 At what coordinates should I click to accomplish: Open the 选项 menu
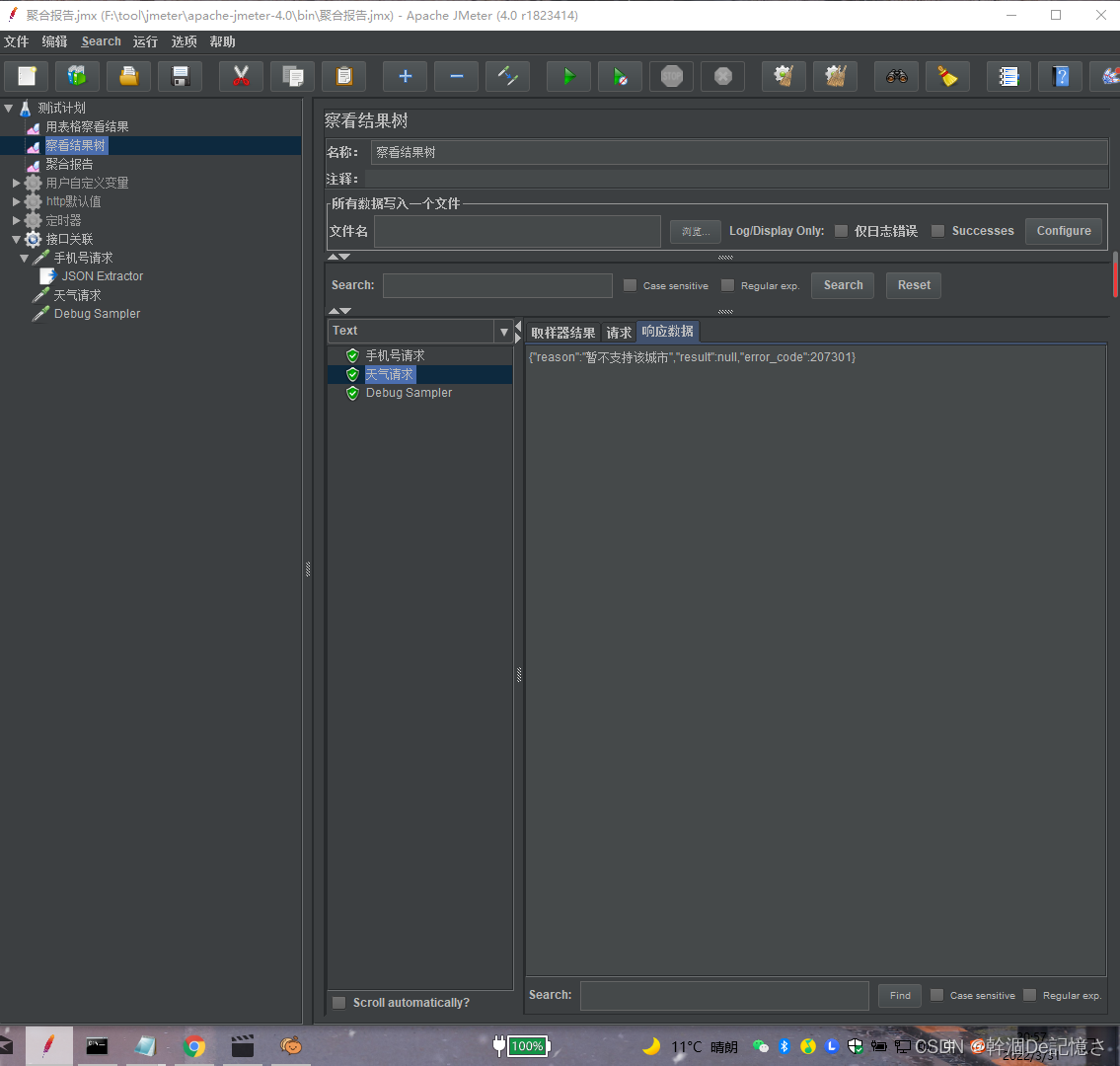tap(184, 41)
